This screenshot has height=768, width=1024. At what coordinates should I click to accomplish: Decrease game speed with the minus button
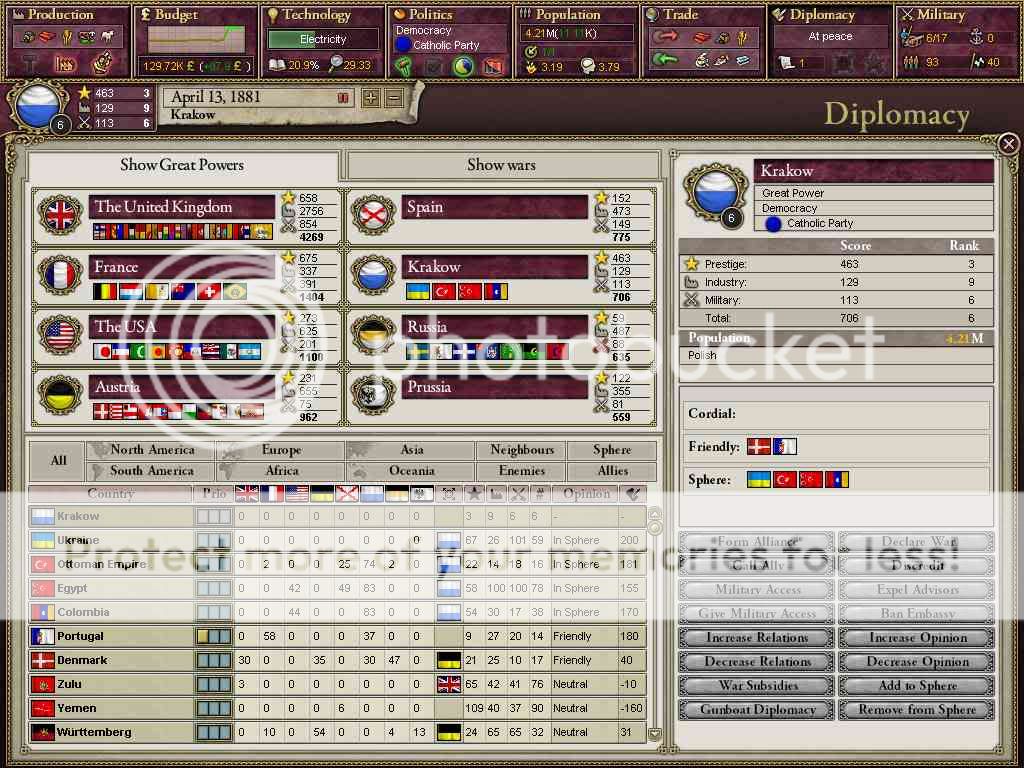pos(394,98)
